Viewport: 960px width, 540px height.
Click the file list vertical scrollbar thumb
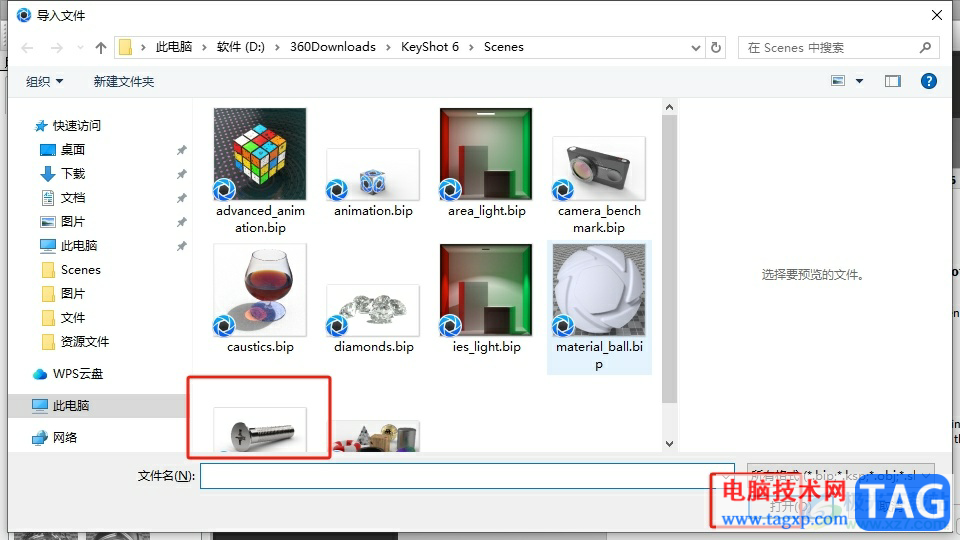point(669,258)
